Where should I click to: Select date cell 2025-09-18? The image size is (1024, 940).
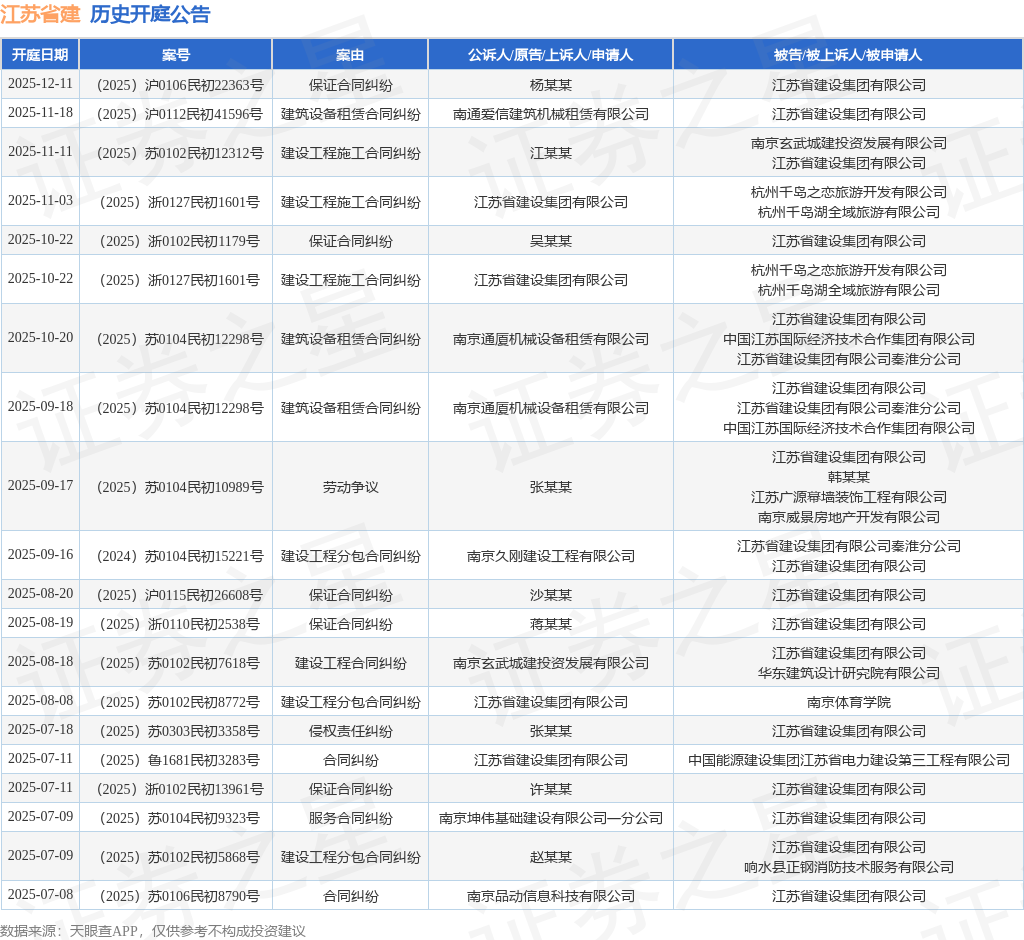40,406
